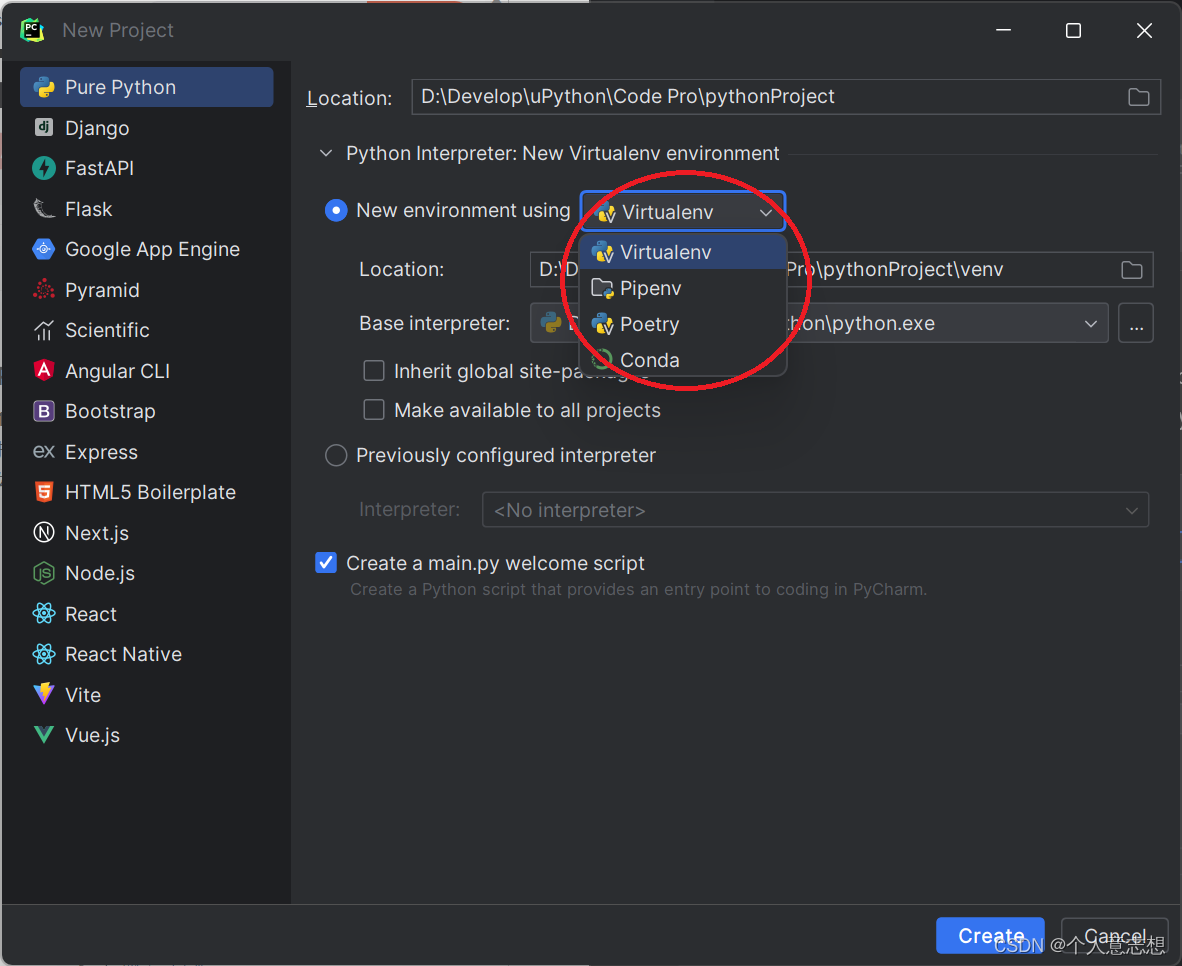Viewport: 1182px width, 966px height.
Task: Choose Virtualenv from the dropdown list
Action: click(683, 252)
